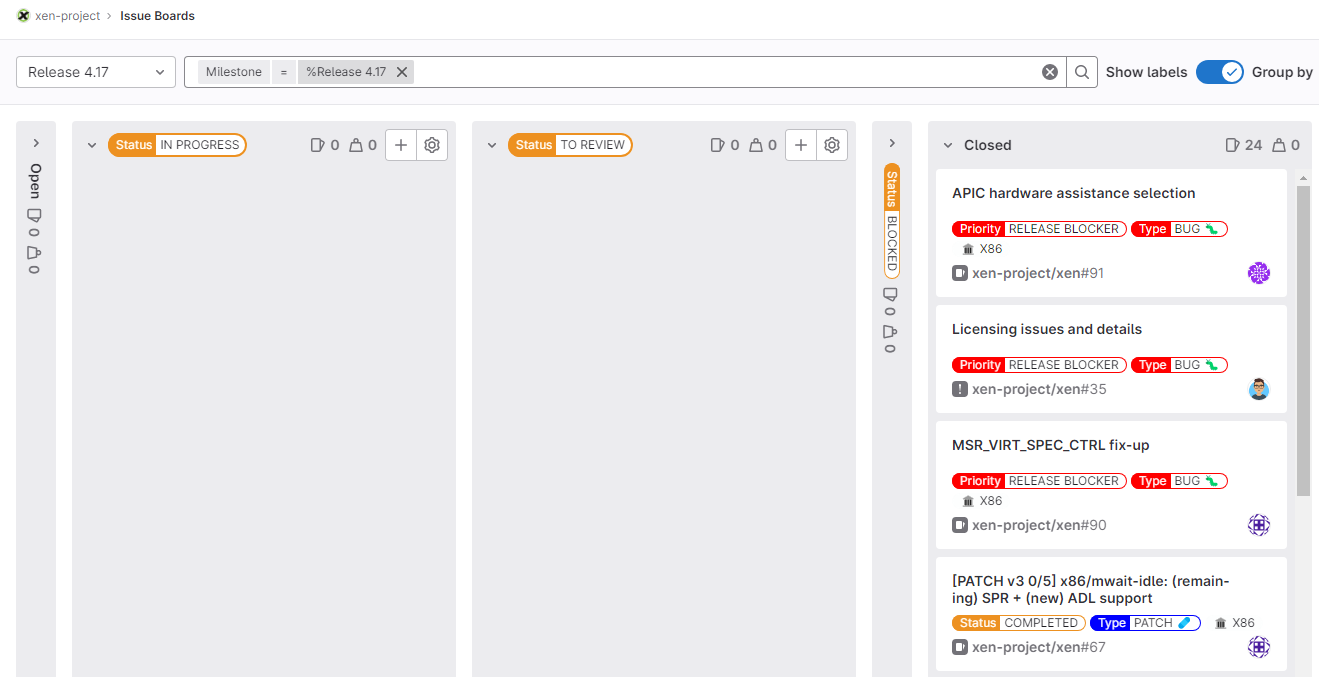Toggle the Show labels switch
The width and height of the screenshot is (1319, 677).
pyautogui.click(x=1219, y=72)
